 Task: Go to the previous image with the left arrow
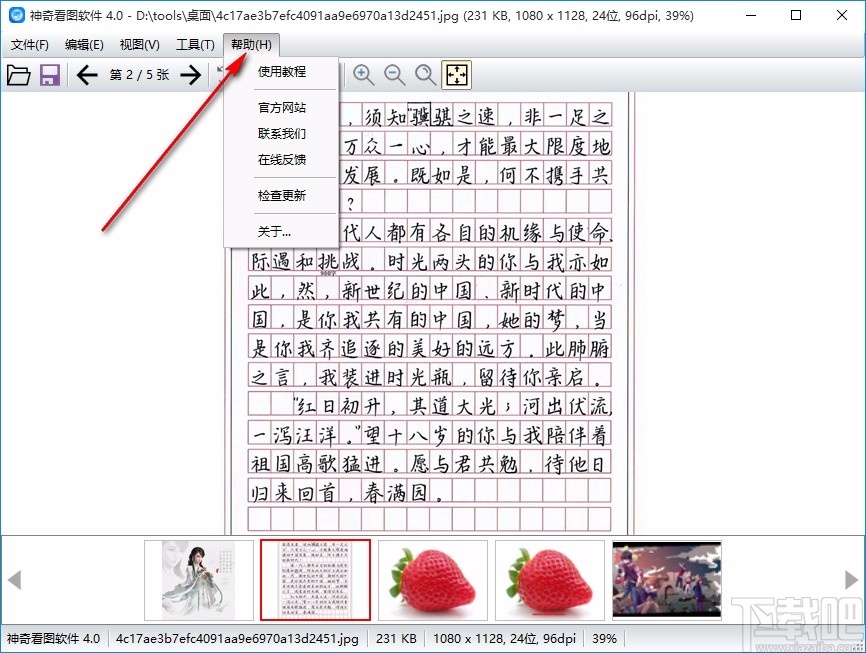coord(87,74)
